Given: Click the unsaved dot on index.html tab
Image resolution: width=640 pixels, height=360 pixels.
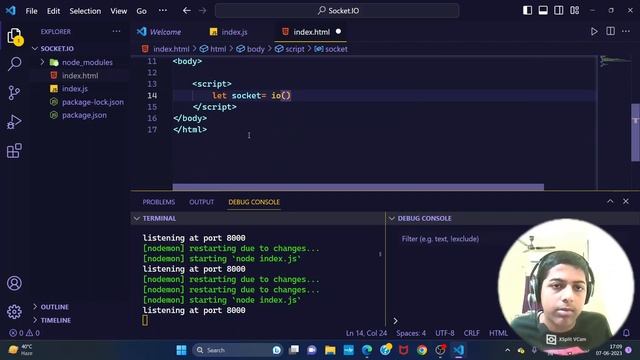Looking at the screenshot, I should (338, 31).
